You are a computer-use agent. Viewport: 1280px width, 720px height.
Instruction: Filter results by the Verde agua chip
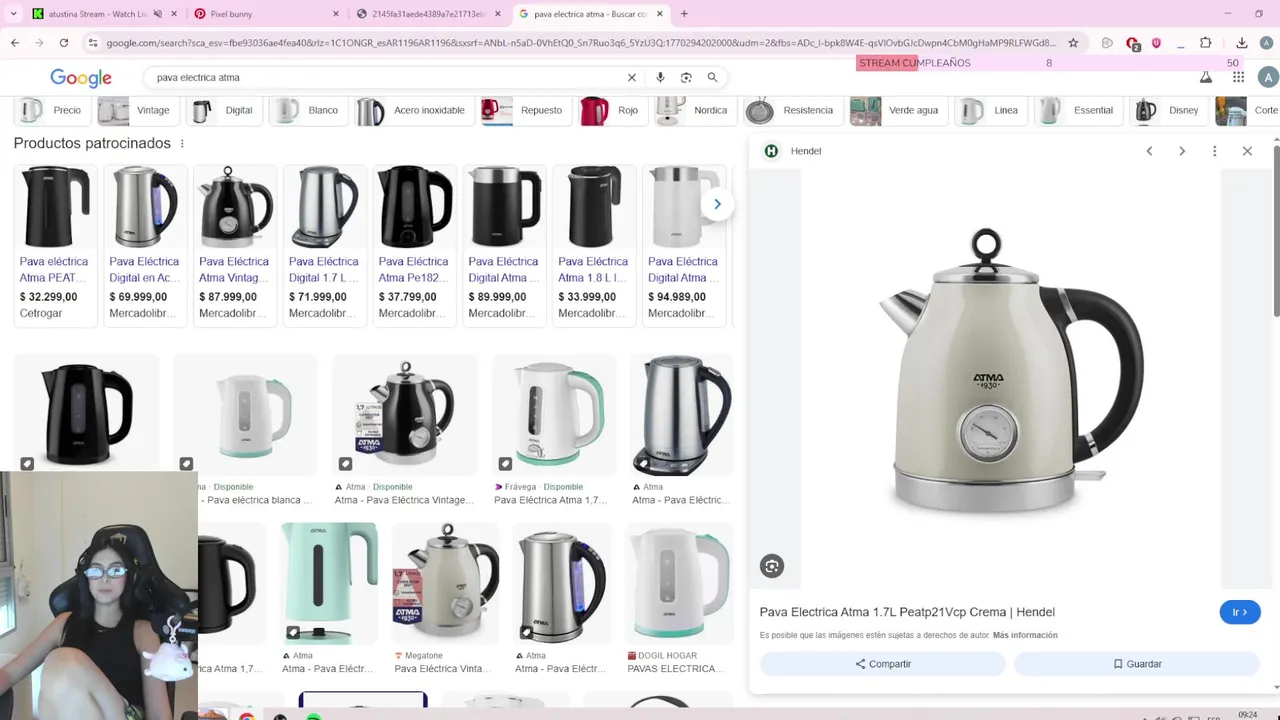tap(897, 110)
